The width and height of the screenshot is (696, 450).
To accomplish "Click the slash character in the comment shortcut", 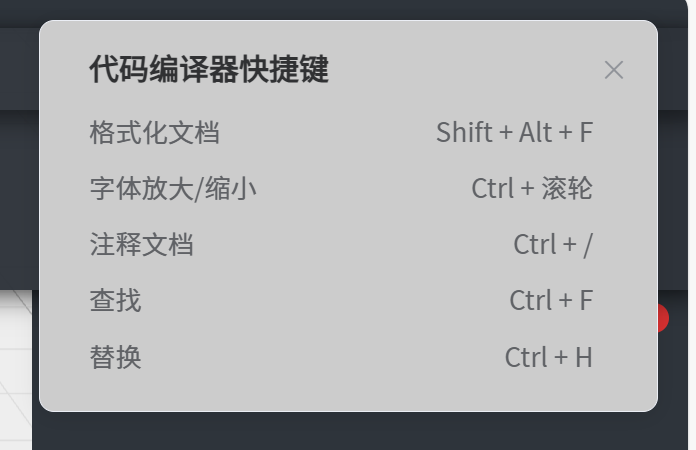I will (x=587, y=244).
